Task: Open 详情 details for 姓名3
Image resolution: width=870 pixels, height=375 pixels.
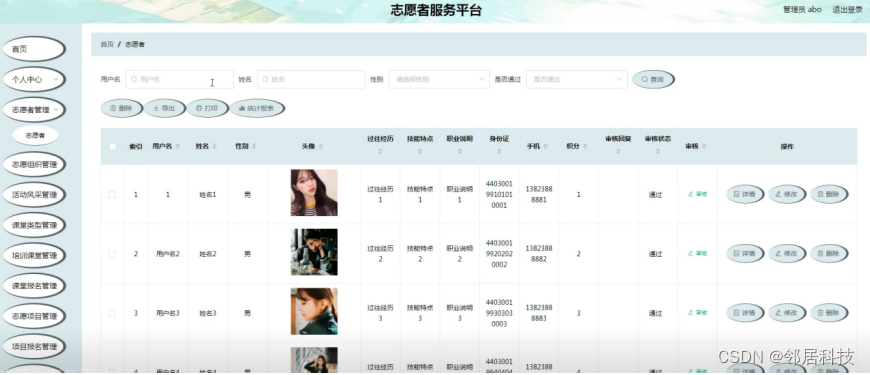Action: click(x=745, y=313)
